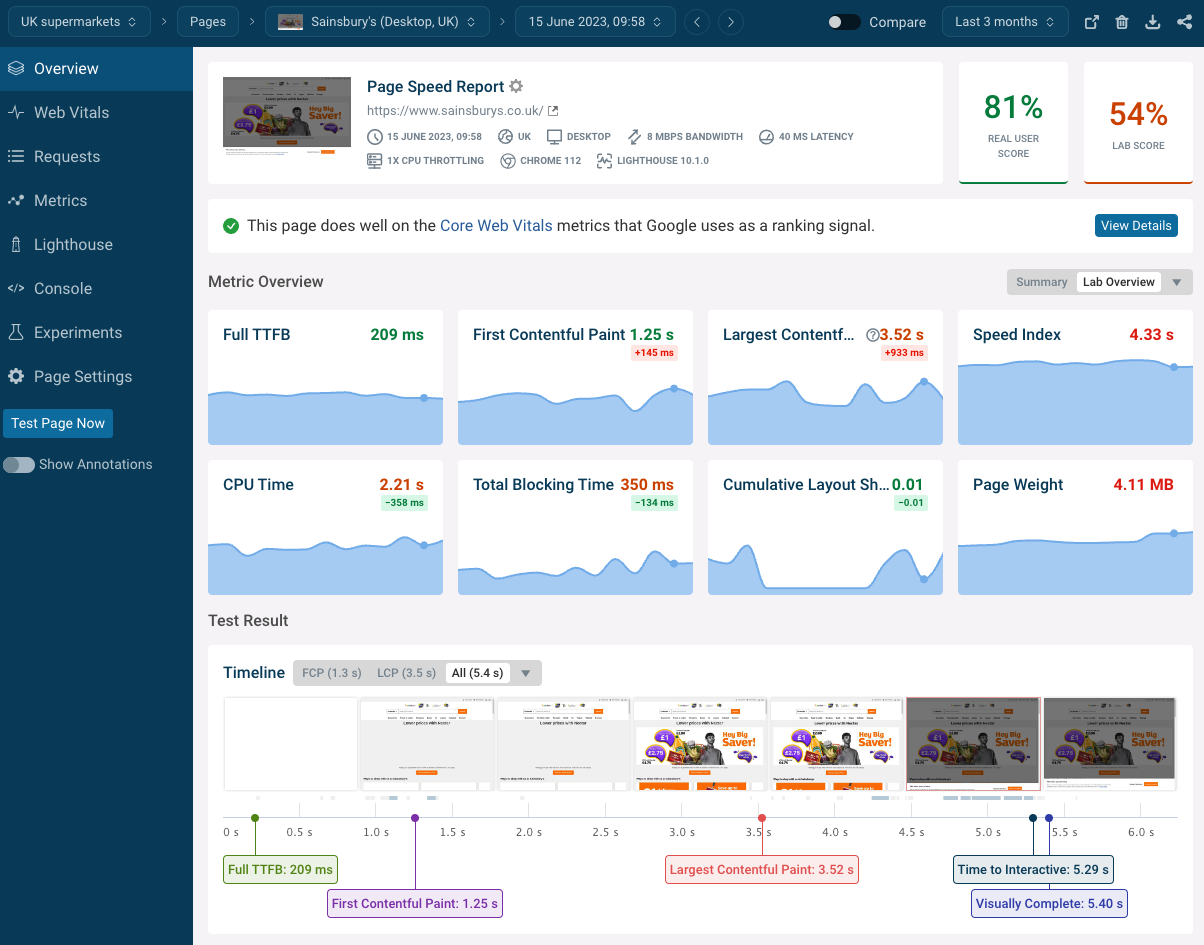
Task: Select Summary view option
Action: click(x=1042, y=282)
